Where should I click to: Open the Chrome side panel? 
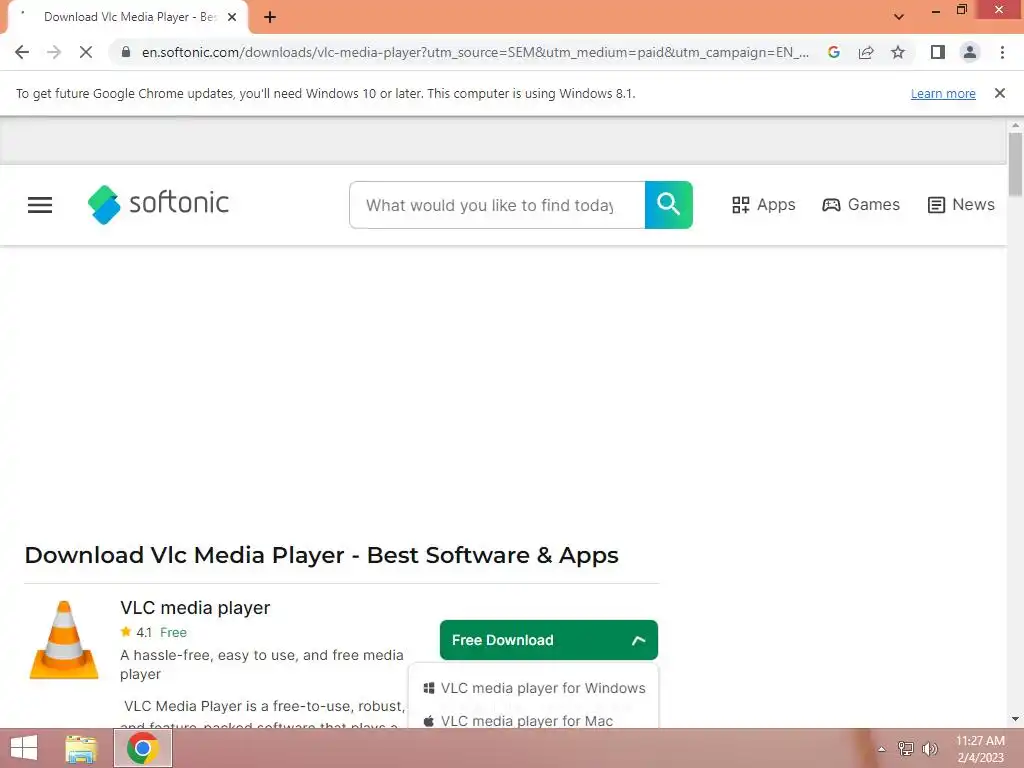coord(938,52)
